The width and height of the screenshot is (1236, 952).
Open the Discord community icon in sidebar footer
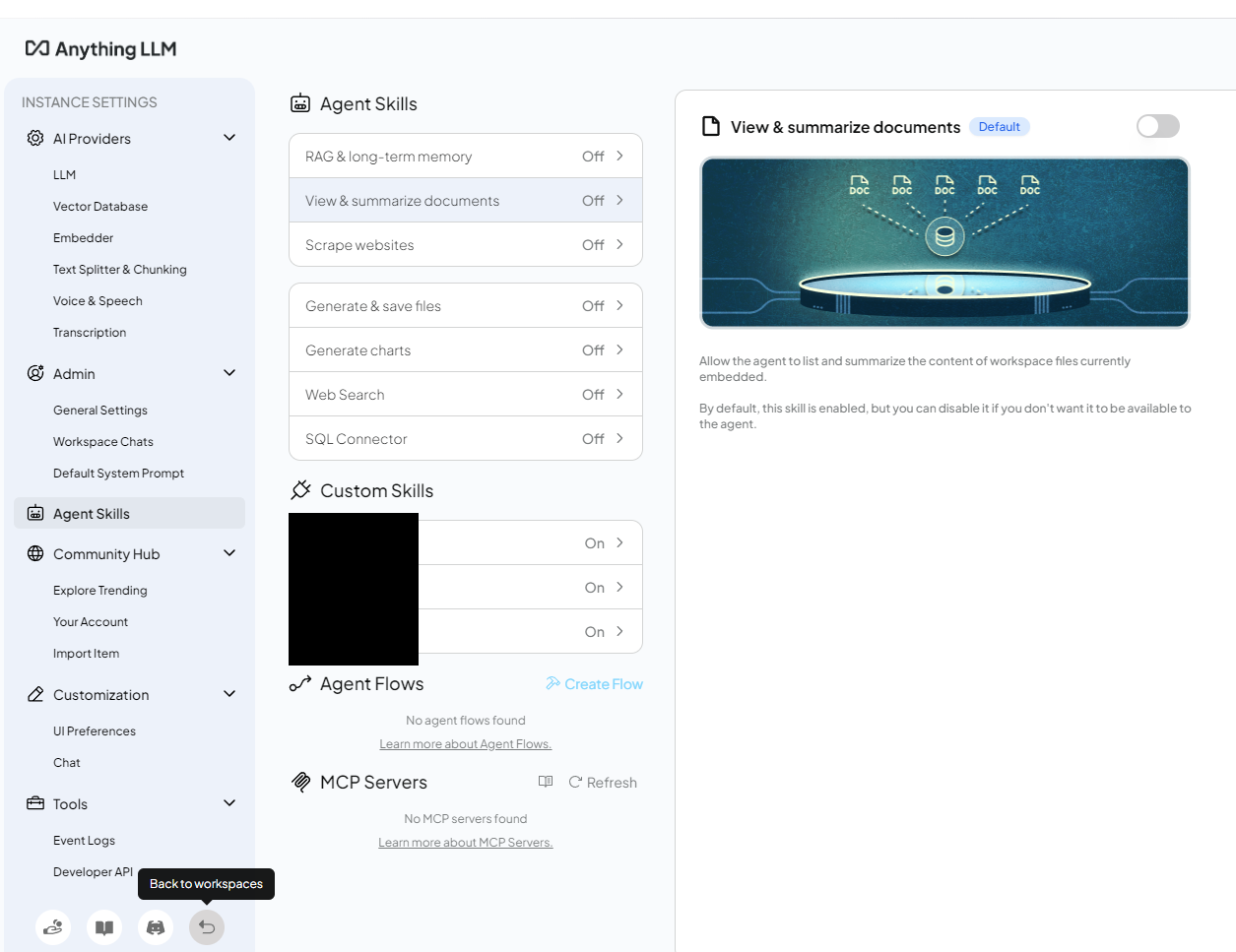click(156, 927)
